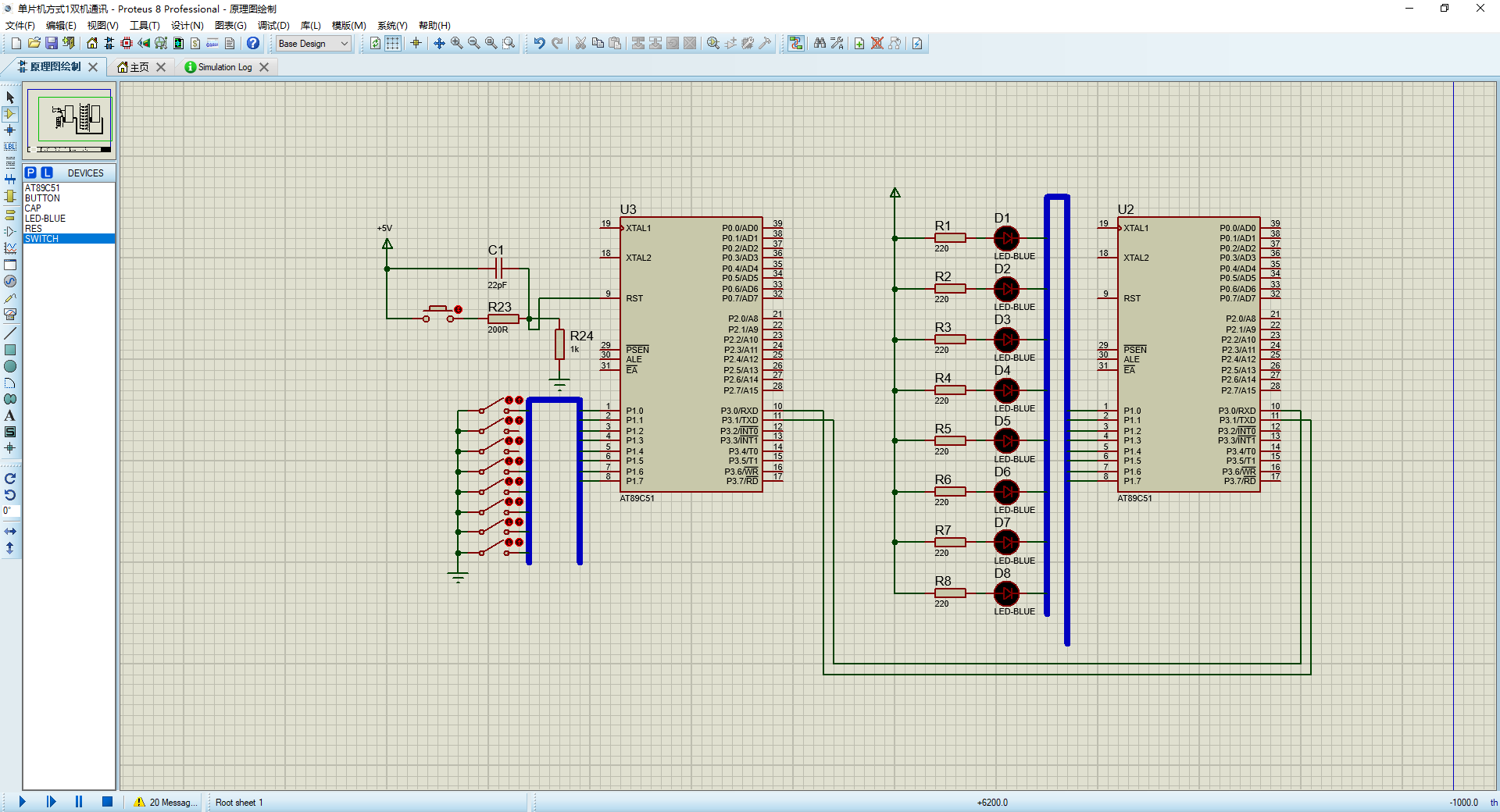1500x812 pixels.
Task: Choose the Component mode tool
Action: (x=10, y=114)
